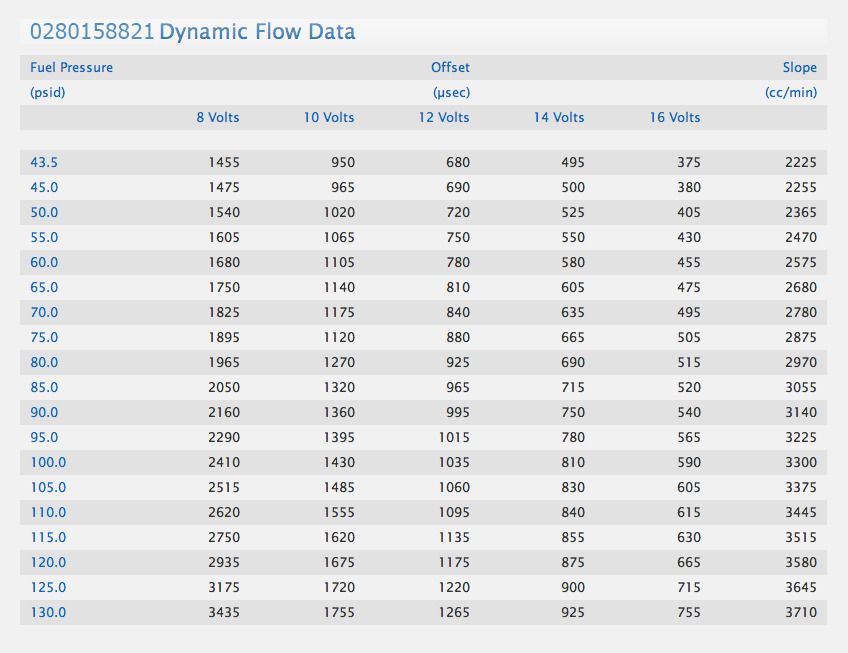Click the '70.0' fuel pressure row label
The height and width of the screenshot is (653, 848).
coord(44,312)
